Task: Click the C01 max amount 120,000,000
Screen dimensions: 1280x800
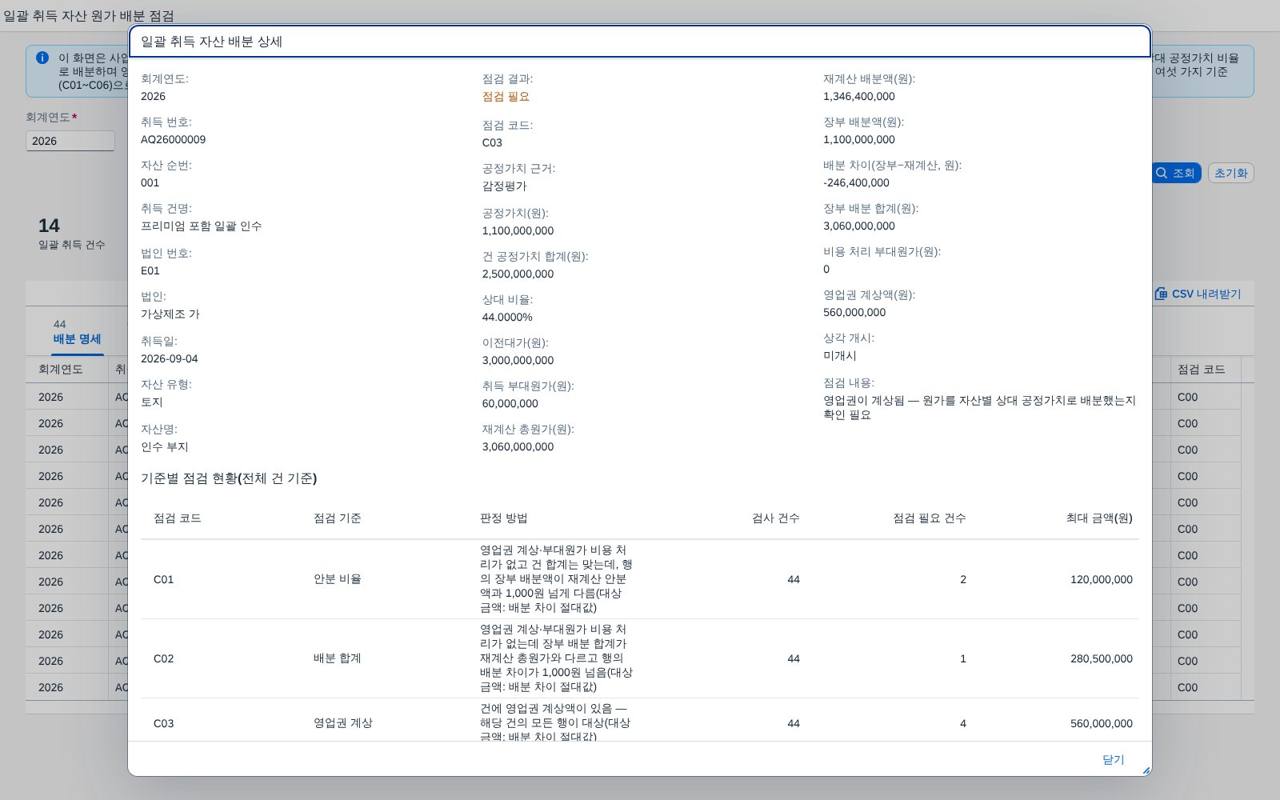Action: coord(1101,579)
